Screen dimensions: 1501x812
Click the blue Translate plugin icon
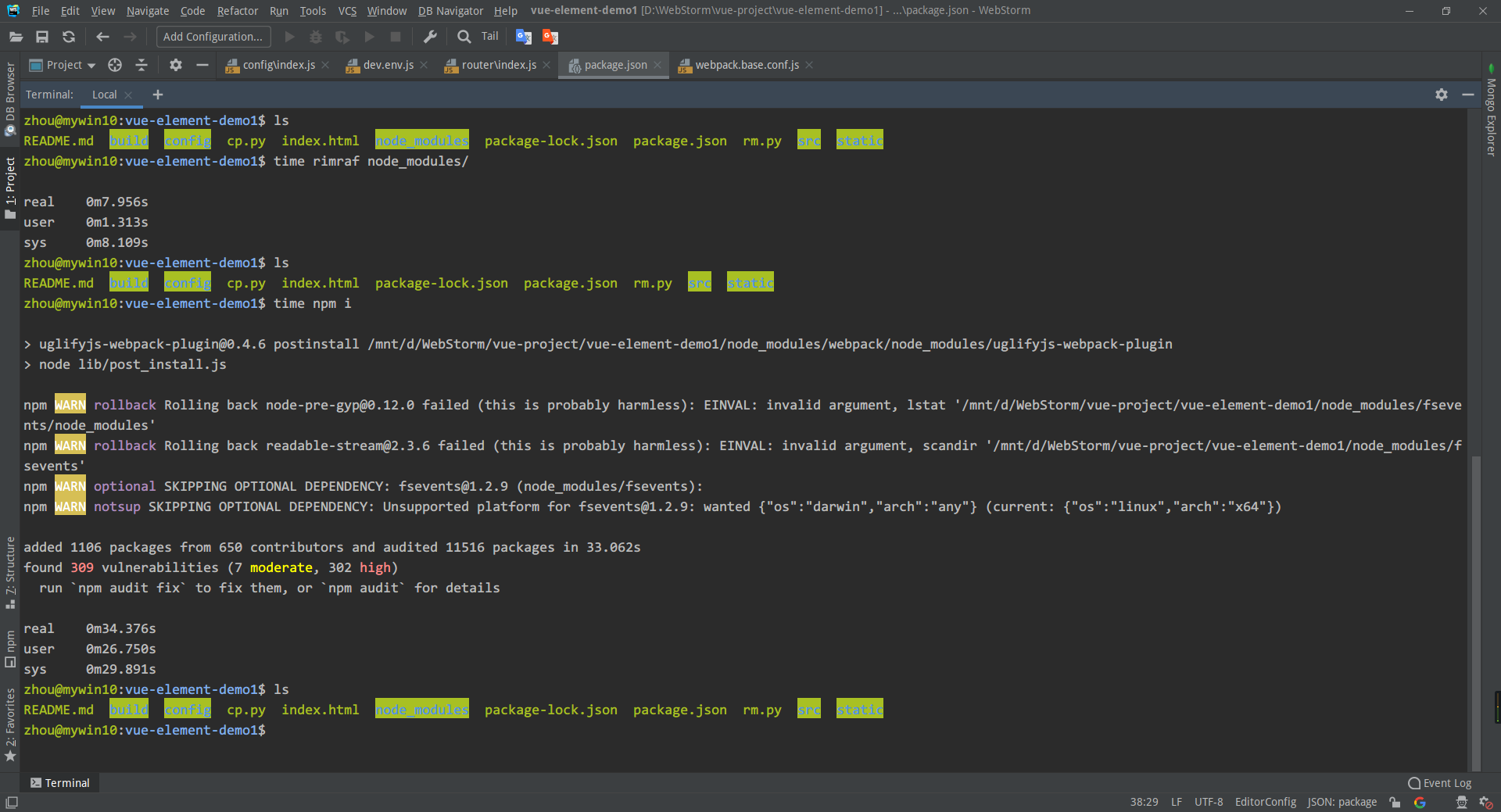pos(523,36)
